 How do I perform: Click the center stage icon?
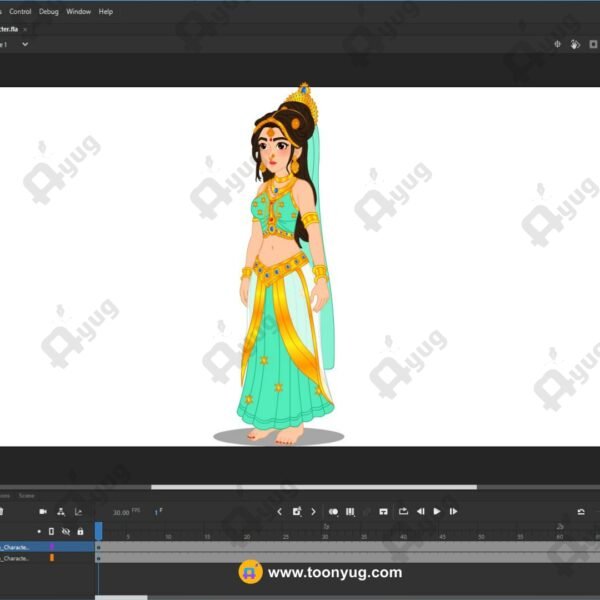[557, 44]
